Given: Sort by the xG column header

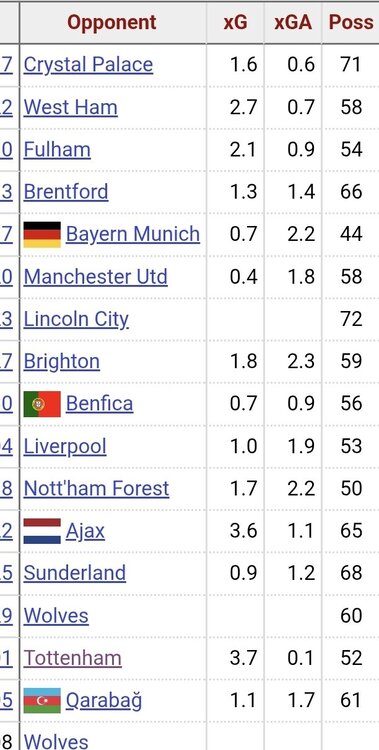Looking at the screenshot, I should pos(235,22).
